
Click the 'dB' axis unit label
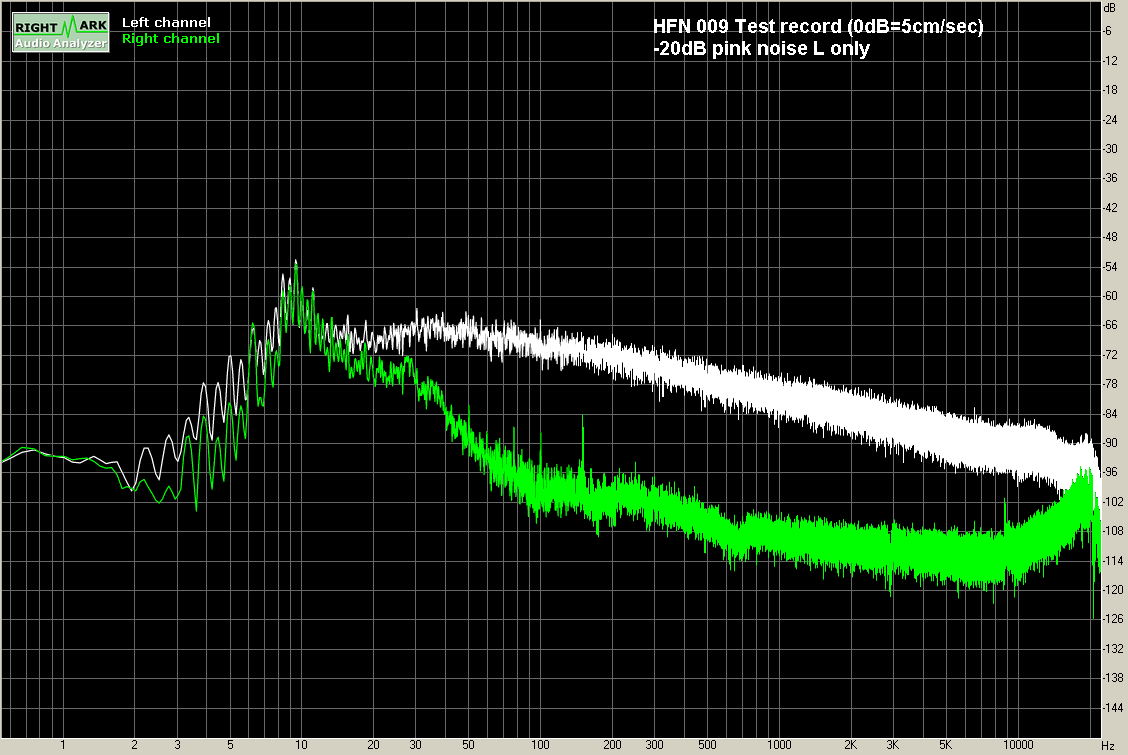pos(1110,7)
